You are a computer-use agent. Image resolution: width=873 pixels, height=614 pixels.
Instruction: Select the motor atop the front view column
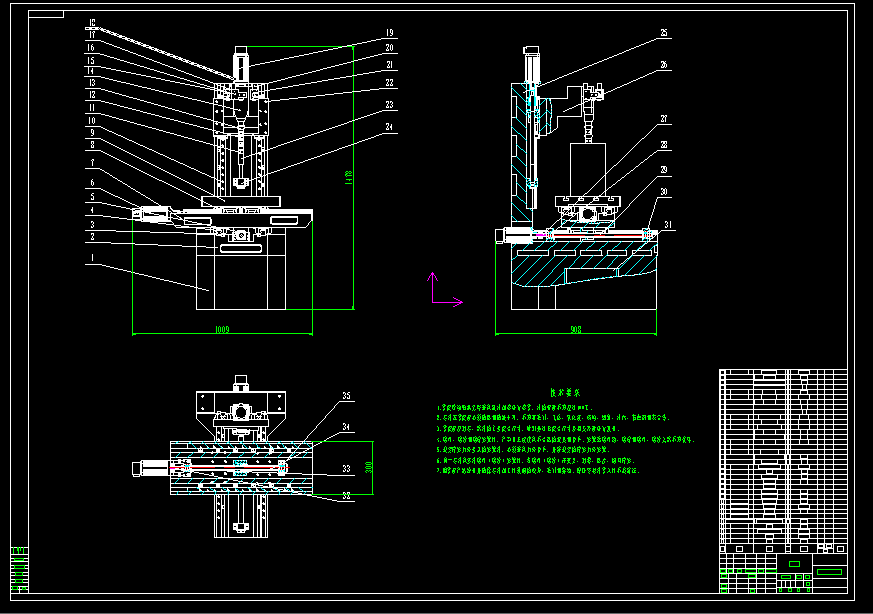241,63
